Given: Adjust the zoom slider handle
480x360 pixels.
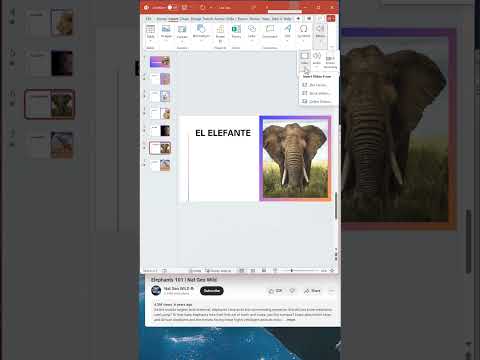Looking at the screenshot, I should pos(292,271).
